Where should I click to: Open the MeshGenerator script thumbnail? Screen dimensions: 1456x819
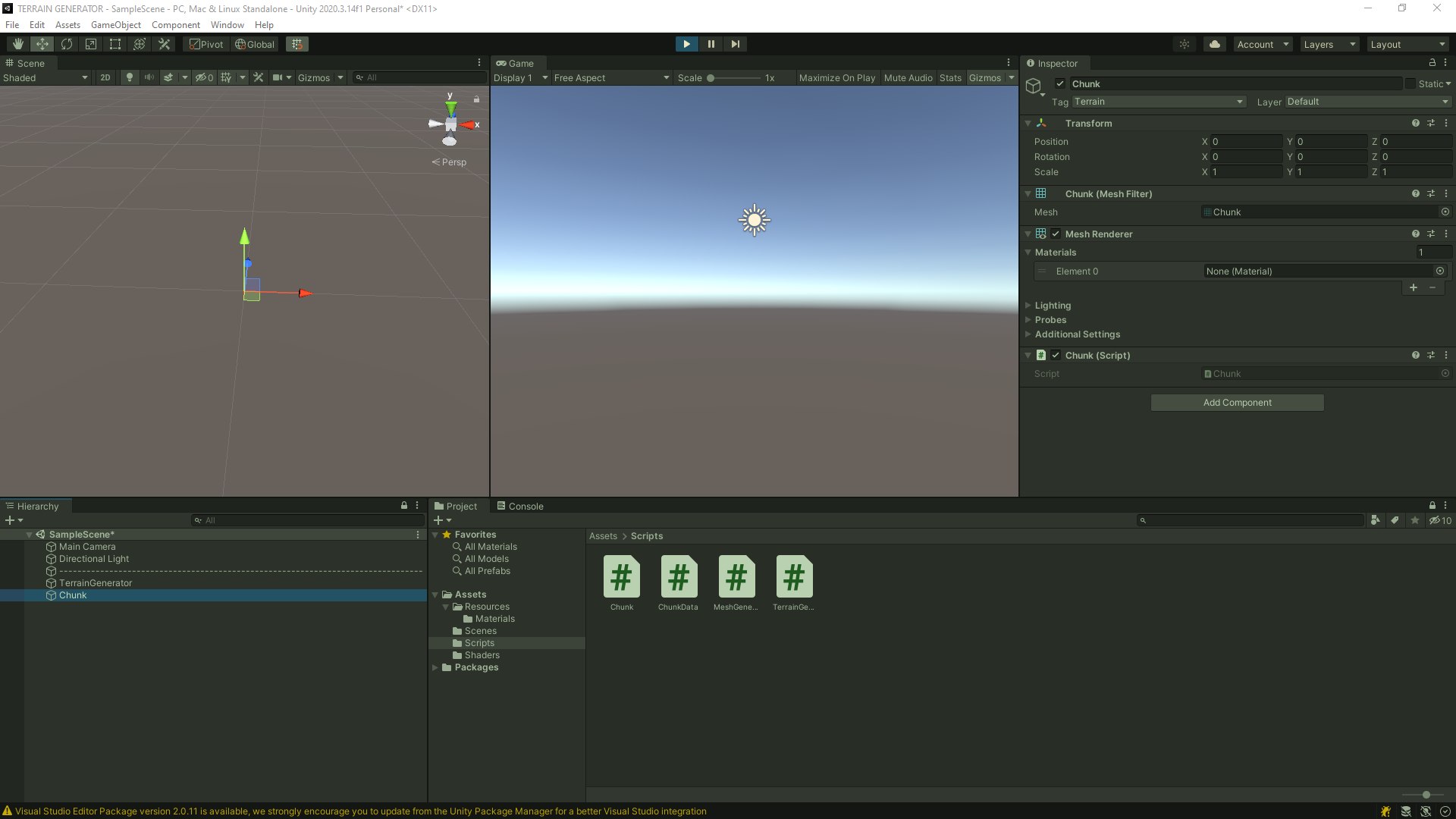pos(736,578)
